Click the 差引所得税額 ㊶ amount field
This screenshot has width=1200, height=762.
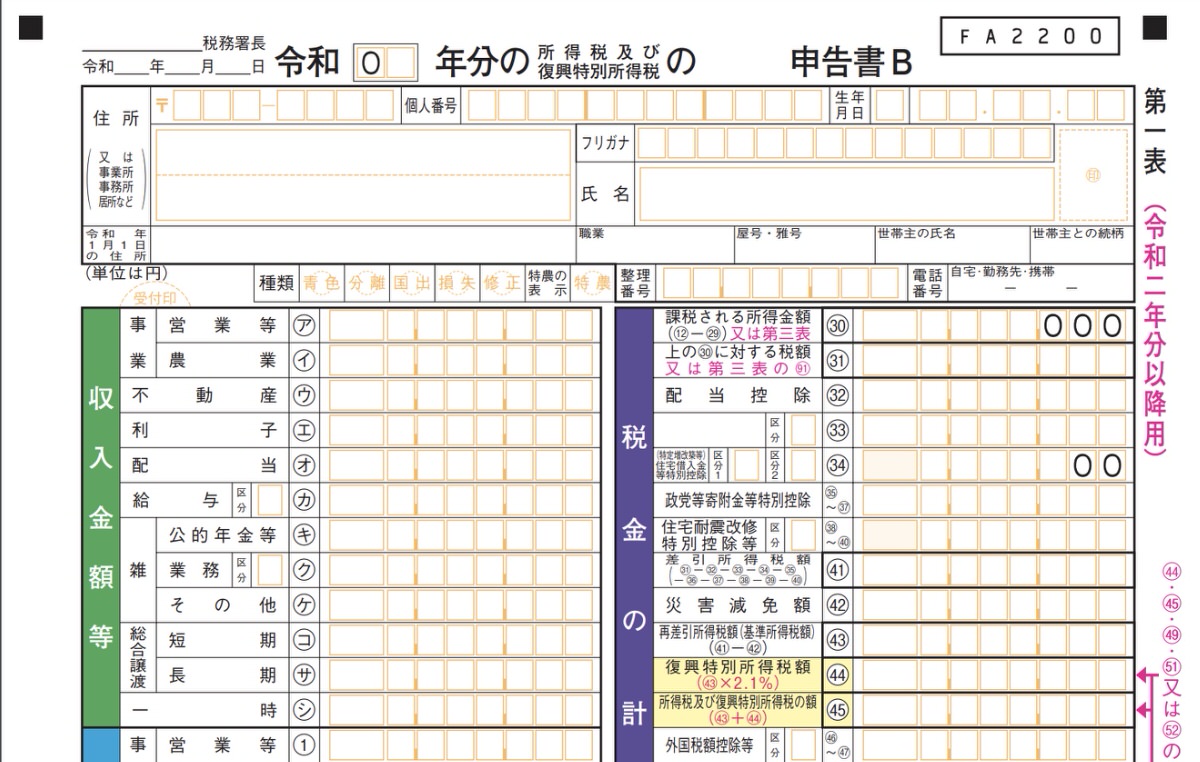point(994,570)
